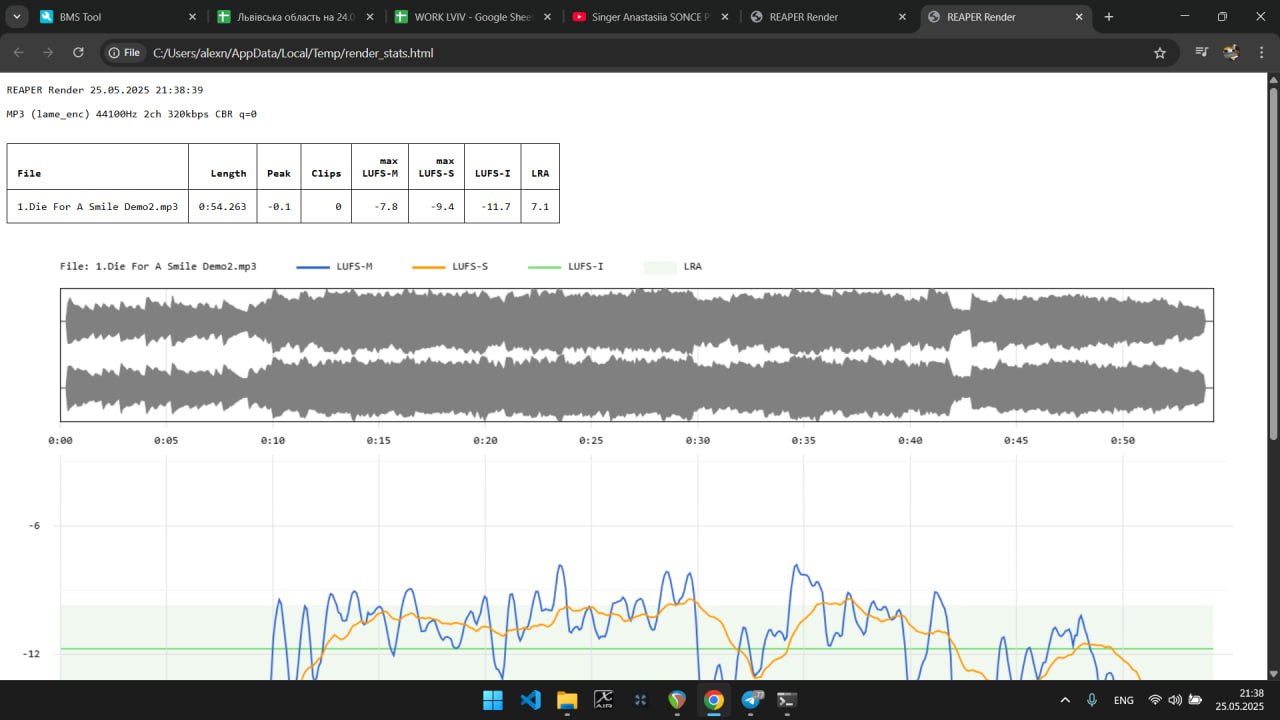This screenshot has height=720, width=1280.
Task: Click the -12 loudness axis label
Action: coord(31,654)
